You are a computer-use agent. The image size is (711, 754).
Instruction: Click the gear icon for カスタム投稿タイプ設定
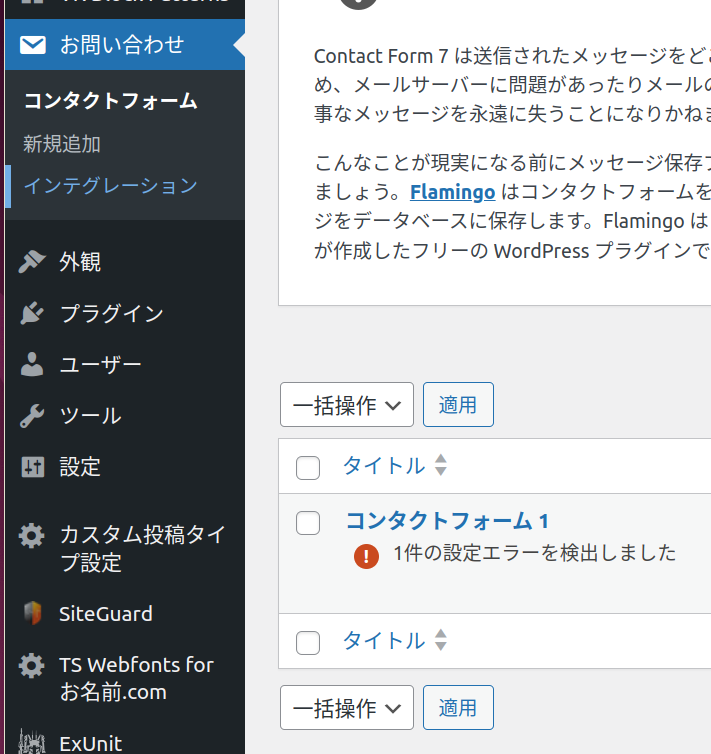[x=32, y=536]
